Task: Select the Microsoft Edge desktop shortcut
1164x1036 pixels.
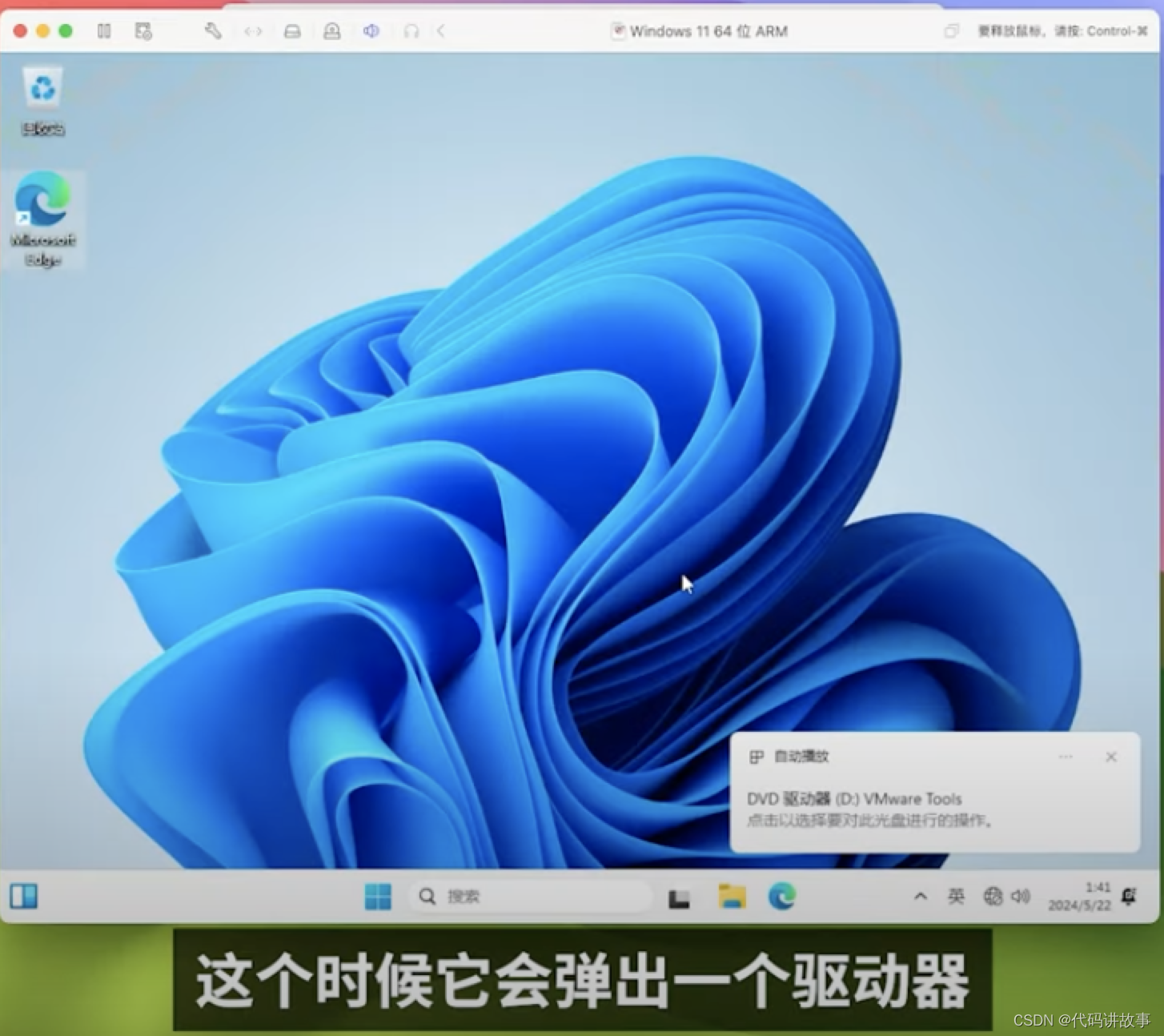Action: click(42, 219)
